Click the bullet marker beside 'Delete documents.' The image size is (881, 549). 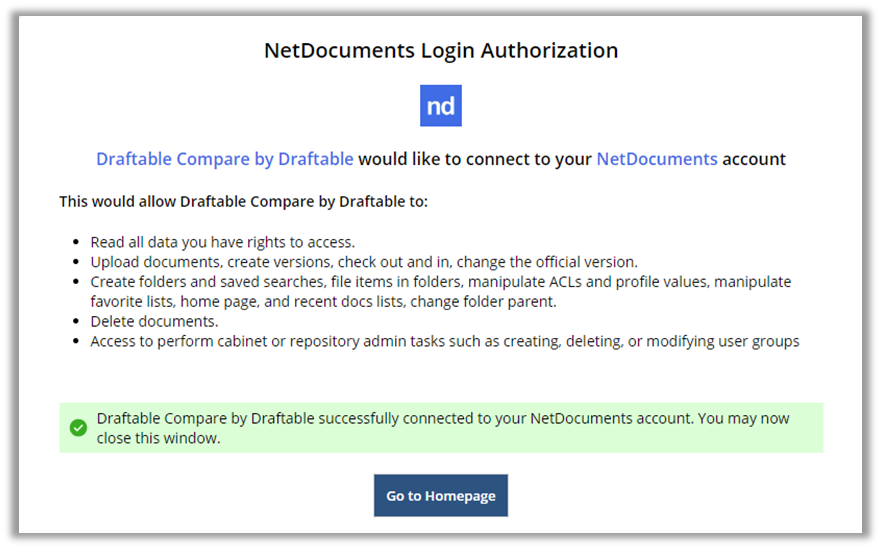point(76,321)
